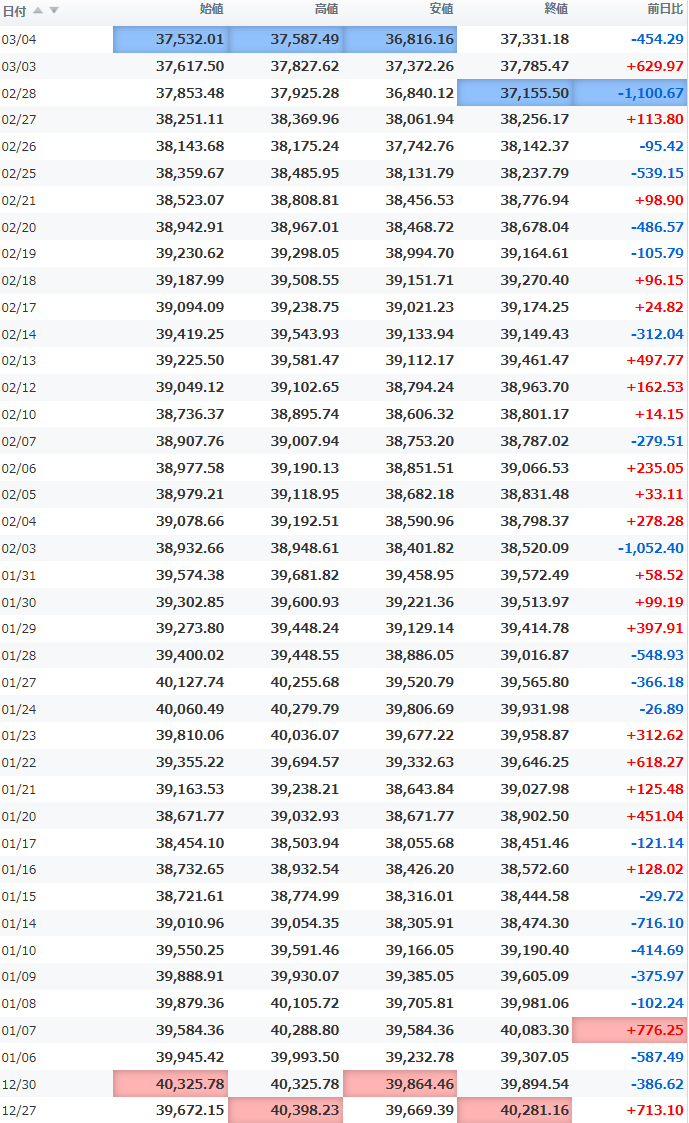Select low value 38,055.68
Image resolution: width=689 pixels, height=1123 pixels.
420,844
